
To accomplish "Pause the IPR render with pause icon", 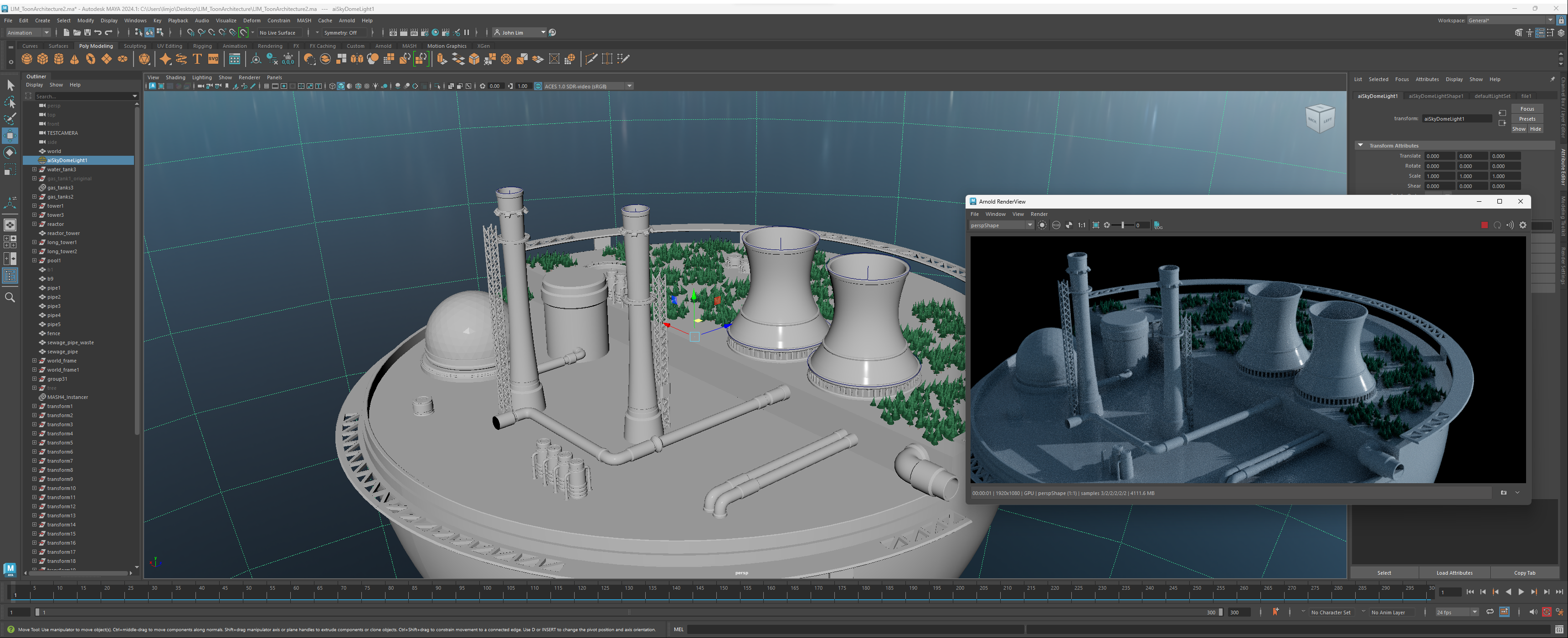I will (x=467, y=32).
